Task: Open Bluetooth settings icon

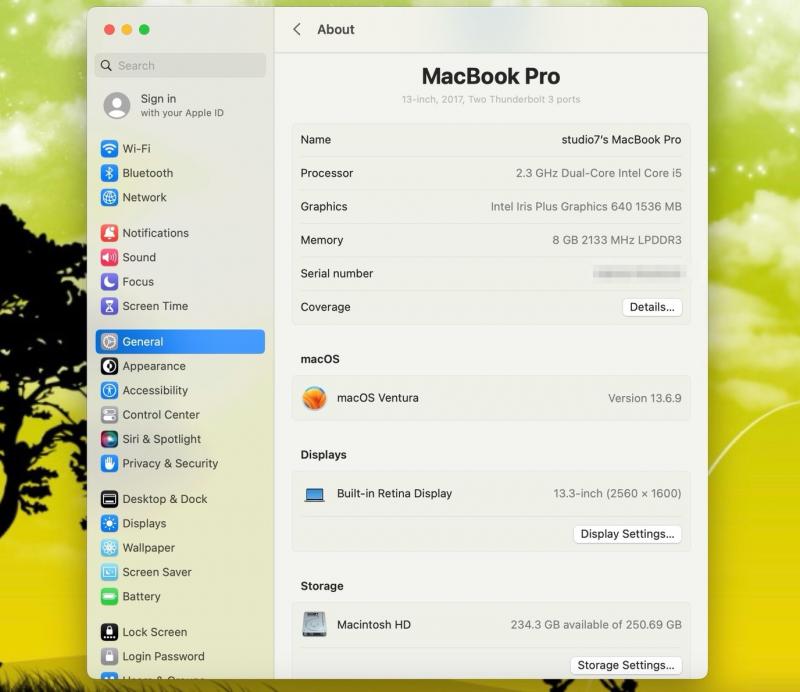Action: point(109,173)
